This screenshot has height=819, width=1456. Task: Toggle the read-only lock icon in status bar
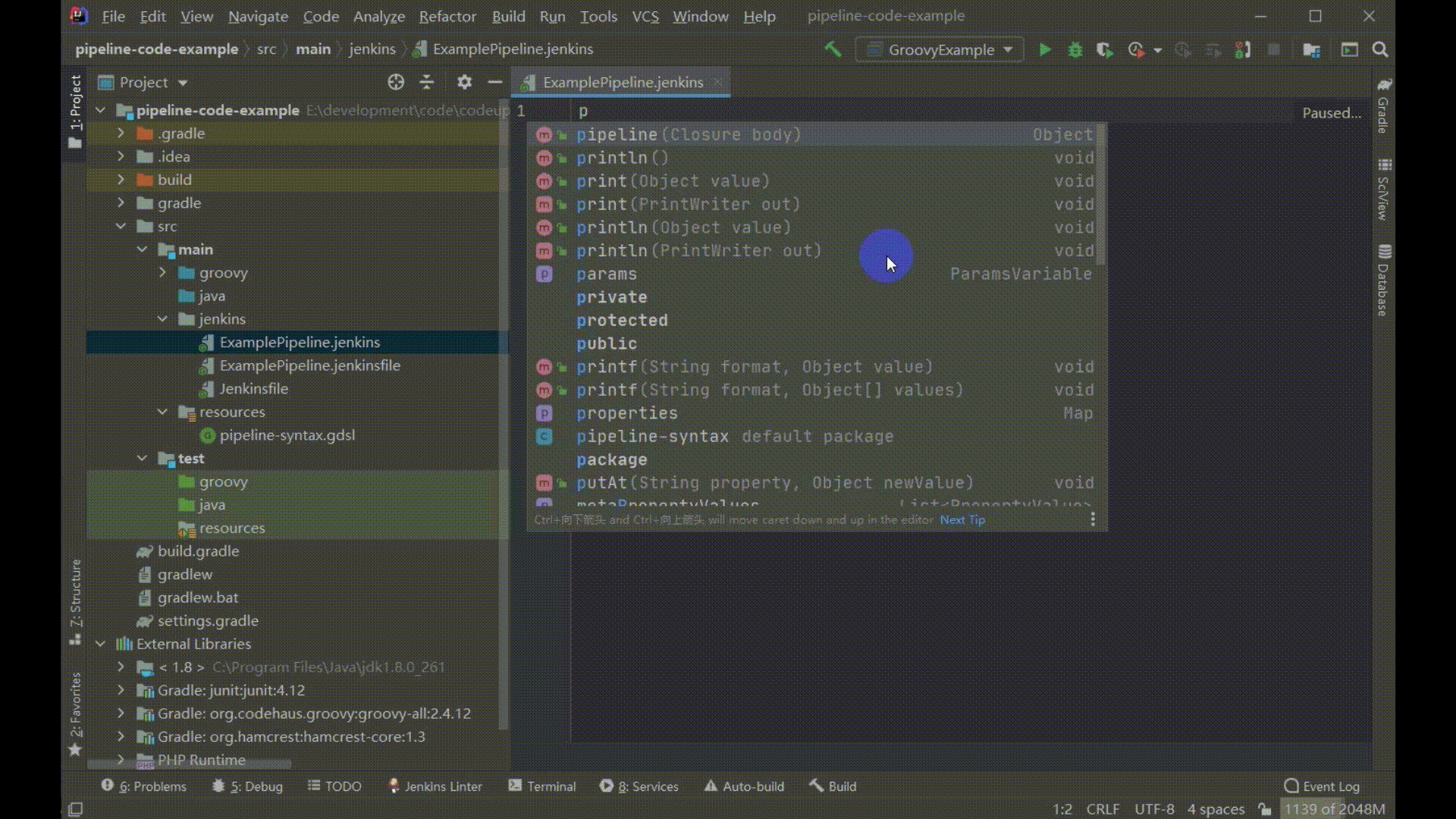tap(1264, 809)
